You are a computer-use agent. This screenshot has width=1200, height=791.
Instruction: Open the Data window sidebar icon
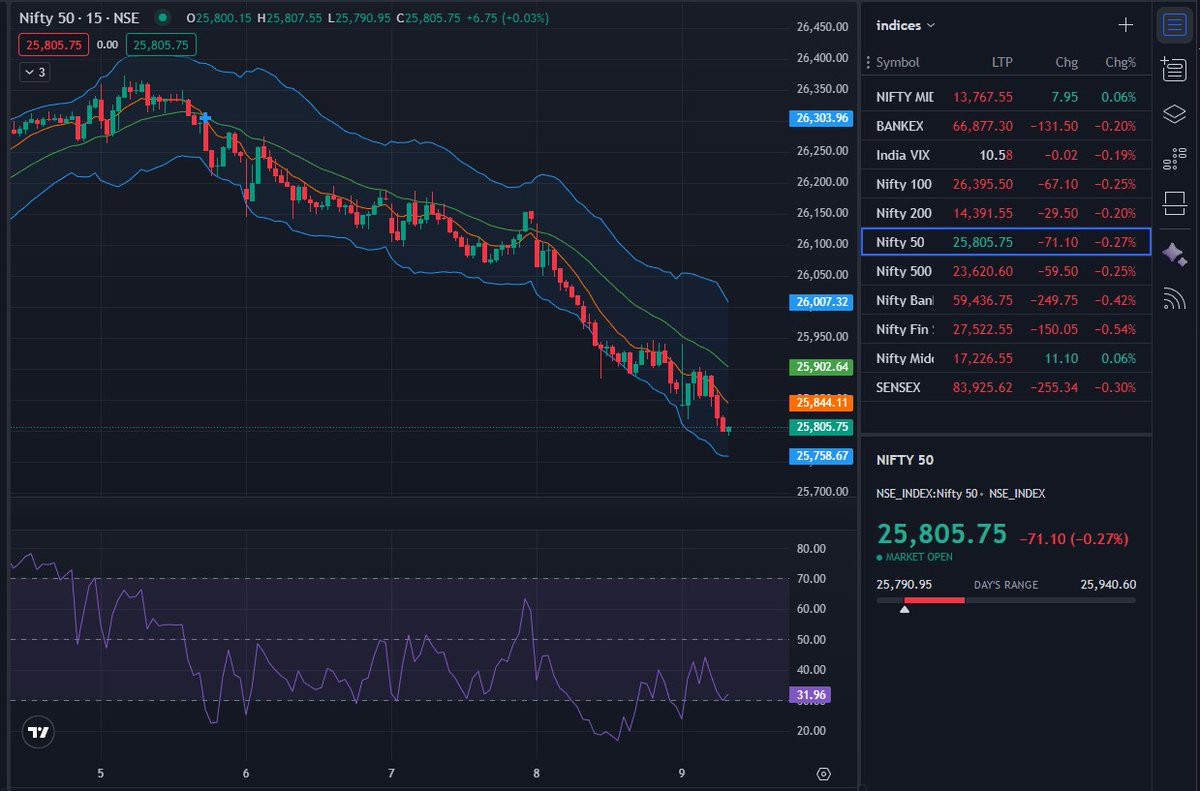[x=1174, y=204]
